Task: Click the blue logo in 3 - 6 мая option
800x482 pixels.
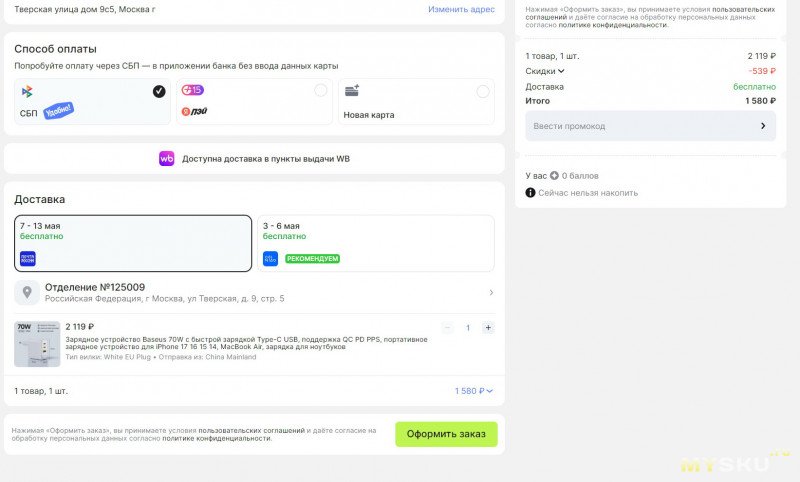Action: pos(271,258)
